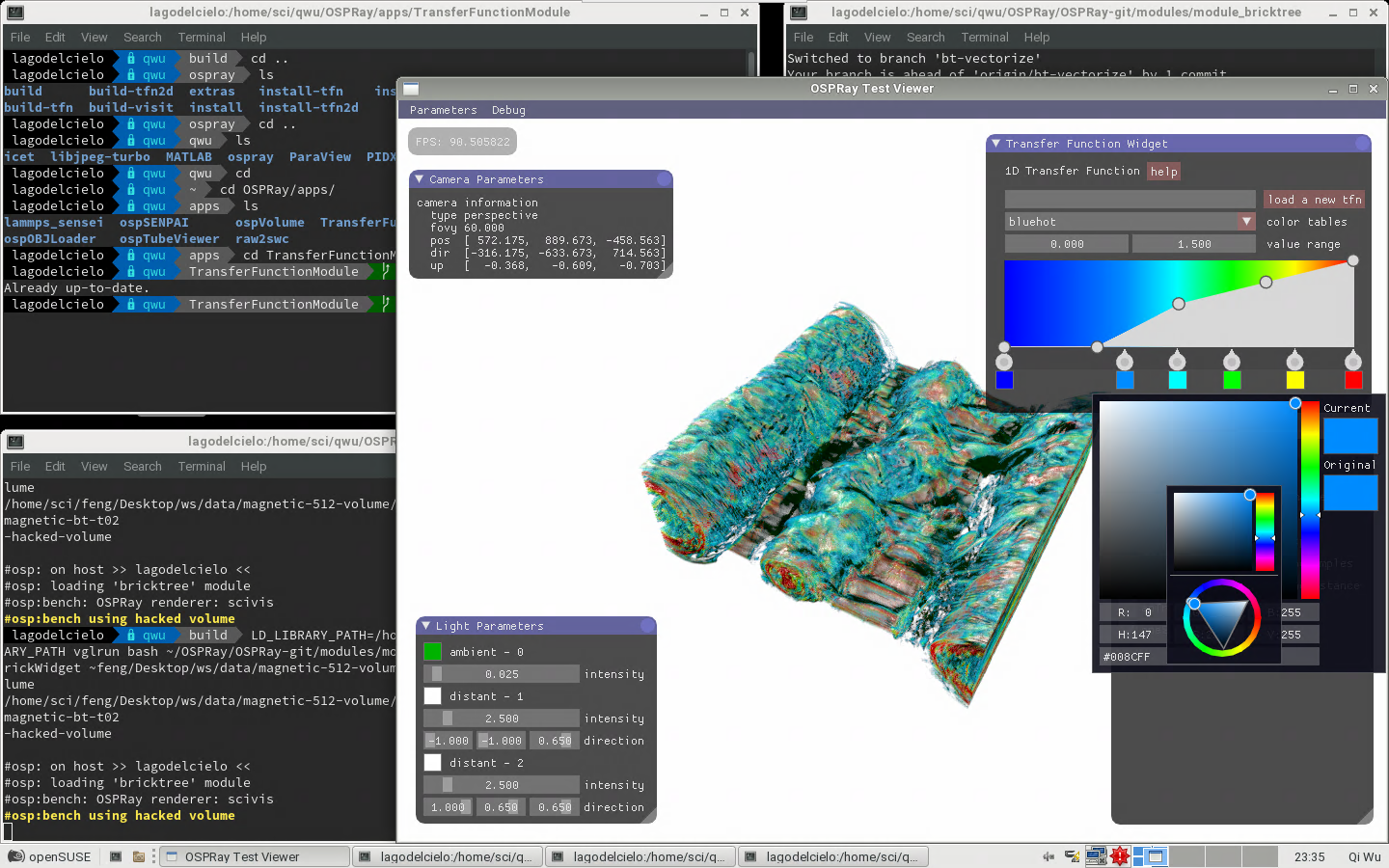Click round button on Transfer Function Widget header

(1363, 144)
